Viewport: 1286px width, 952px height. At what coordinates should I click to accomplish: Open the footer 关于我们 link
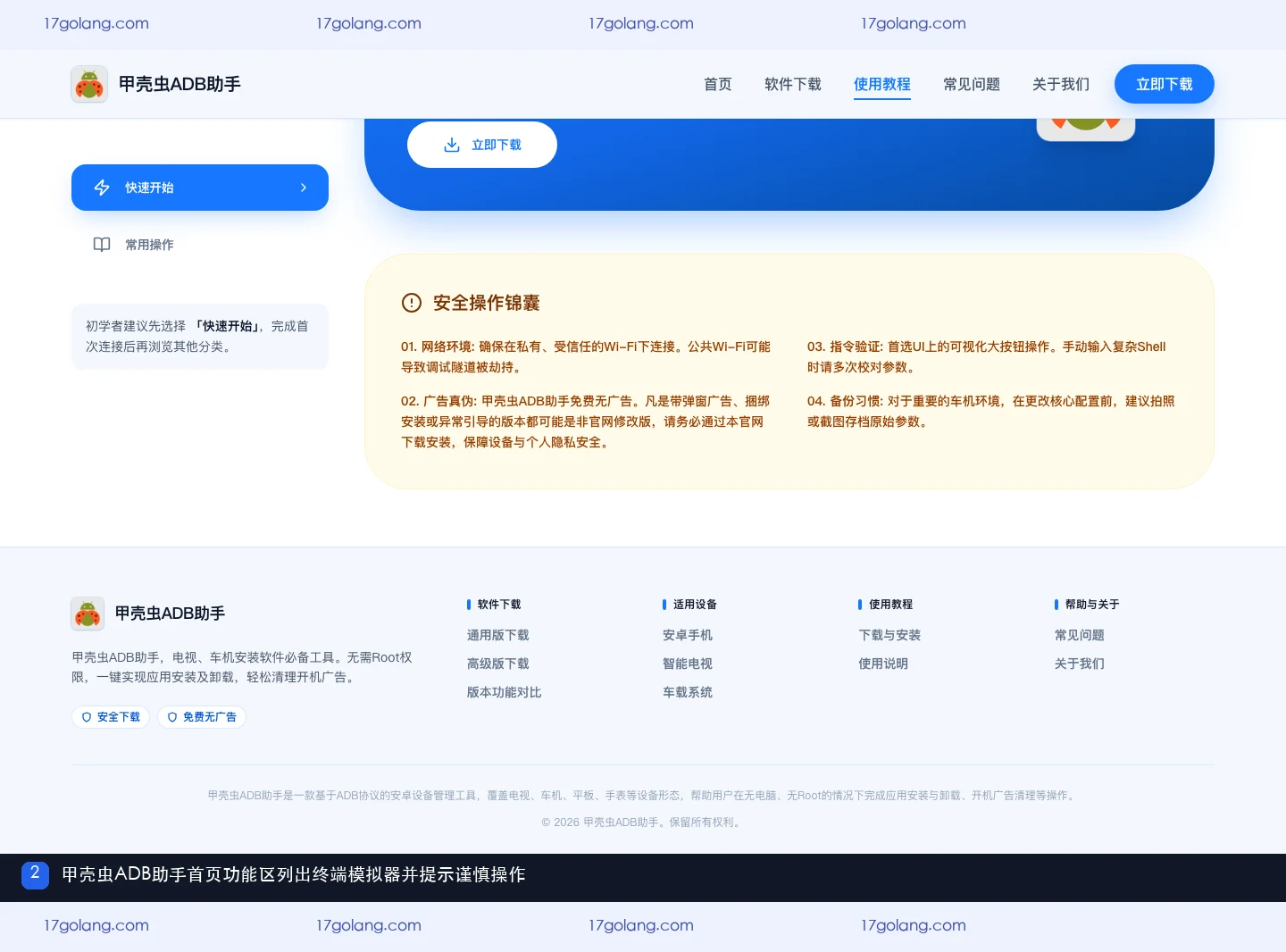[x=1080, y=664]
